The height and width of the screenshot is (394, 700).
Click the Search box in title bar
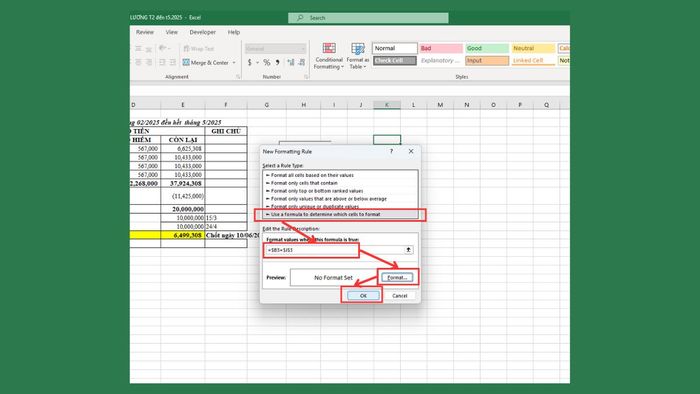368,18
